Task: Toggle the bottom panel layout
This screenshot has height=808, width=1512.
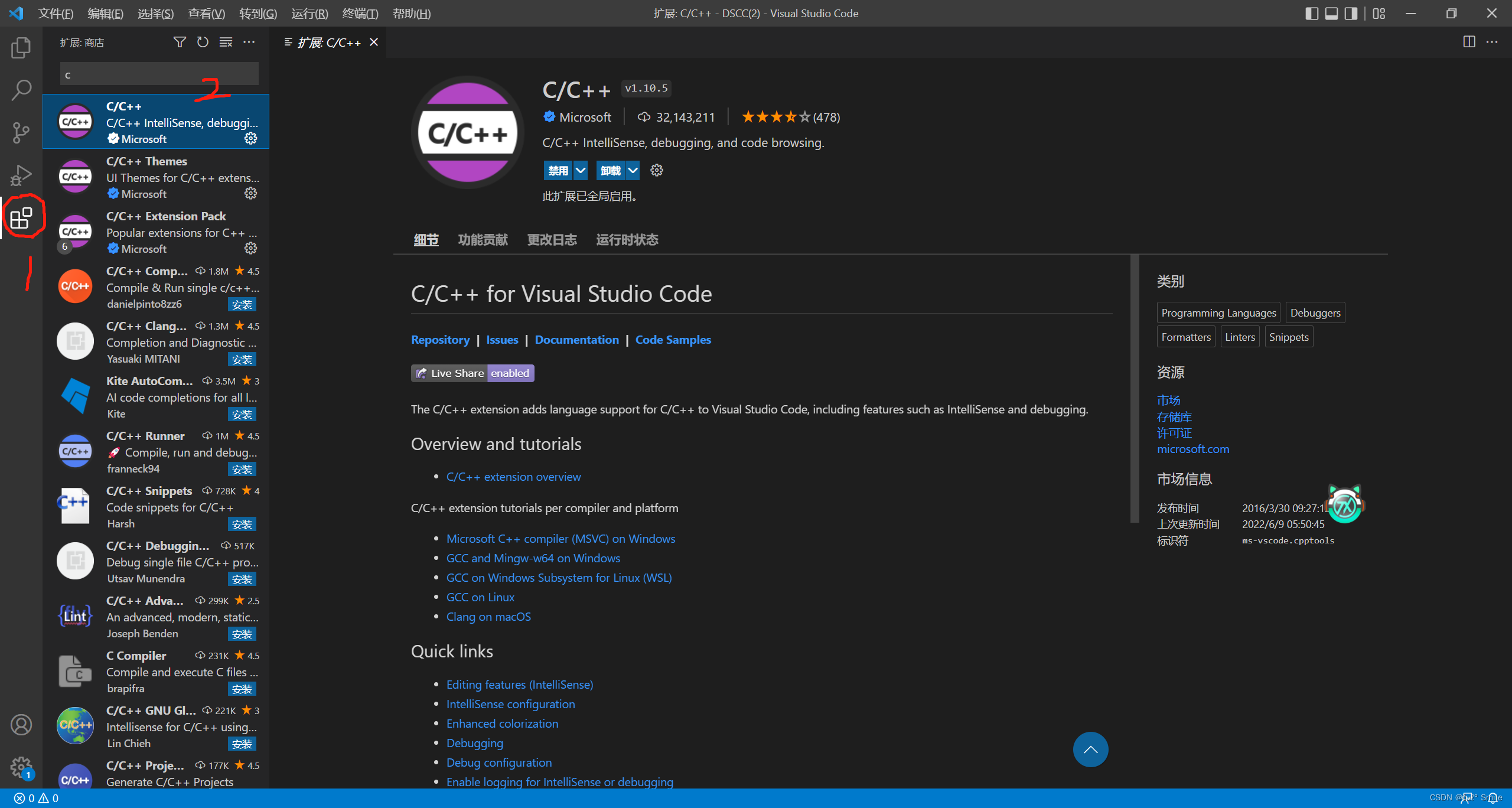Action: 1331,14
